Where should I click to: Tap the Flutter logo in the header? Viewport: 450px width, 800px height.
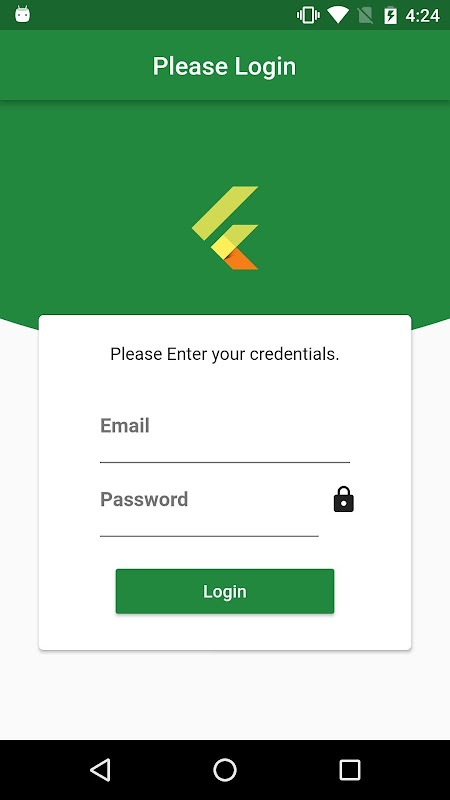tap(225, 228)
